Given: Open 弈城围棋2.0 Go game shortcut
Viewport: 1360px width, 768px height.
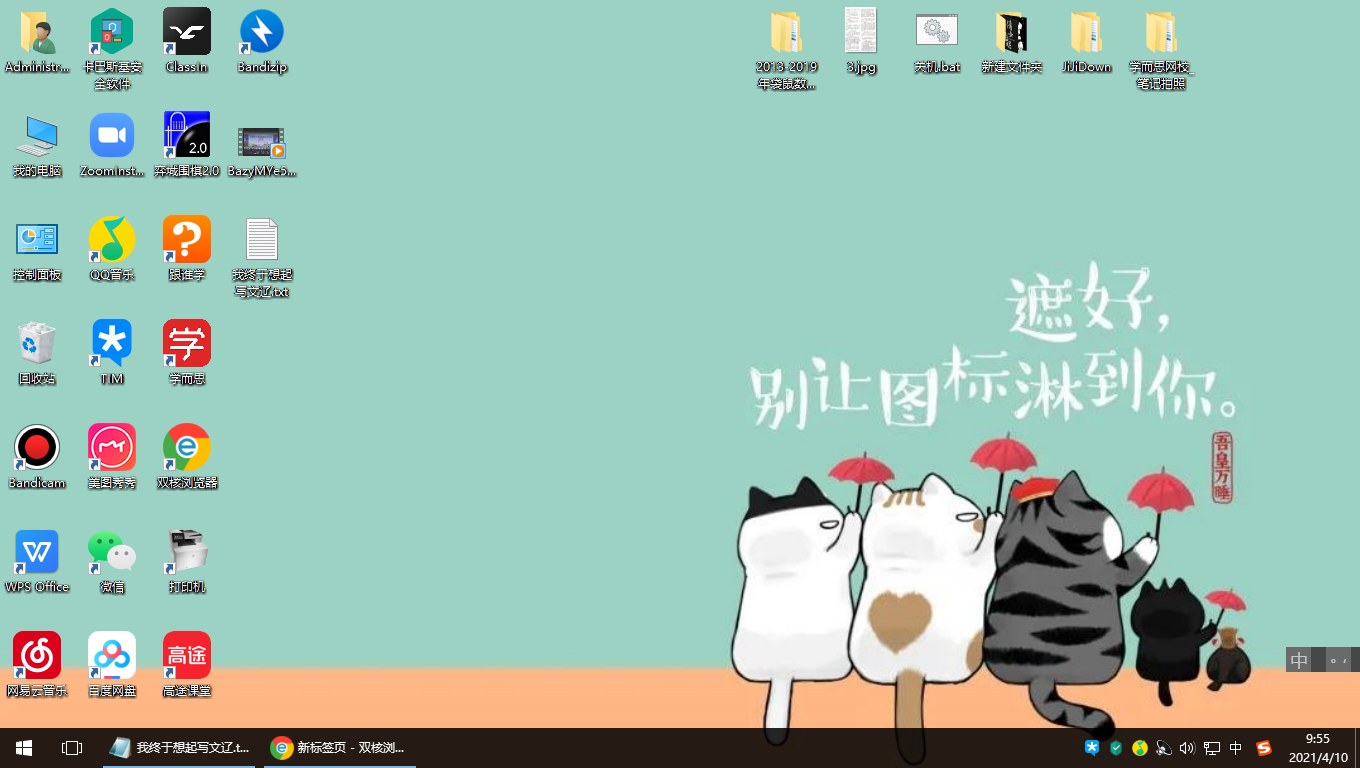Looking at the screenshot, I should tap(187, 146).
